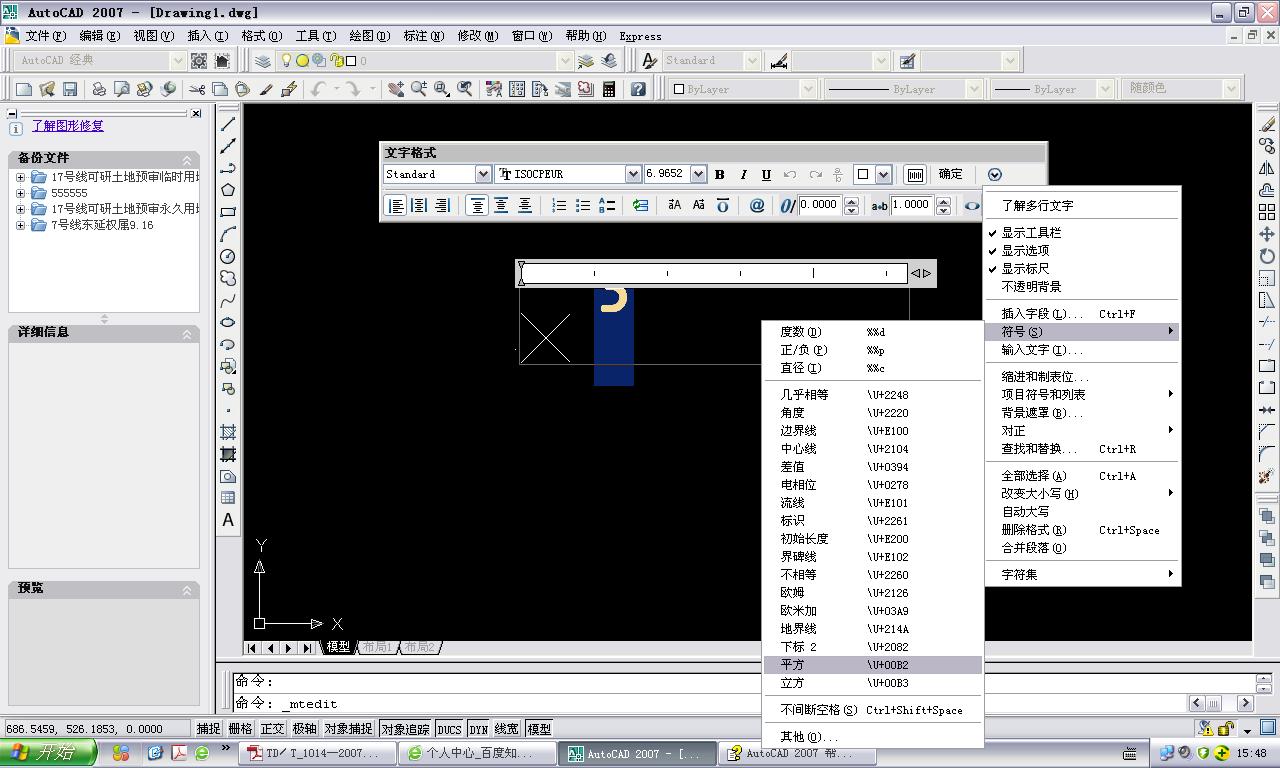
Task: Select the Line tool in draw toolbar
Action: coord(228,124)
